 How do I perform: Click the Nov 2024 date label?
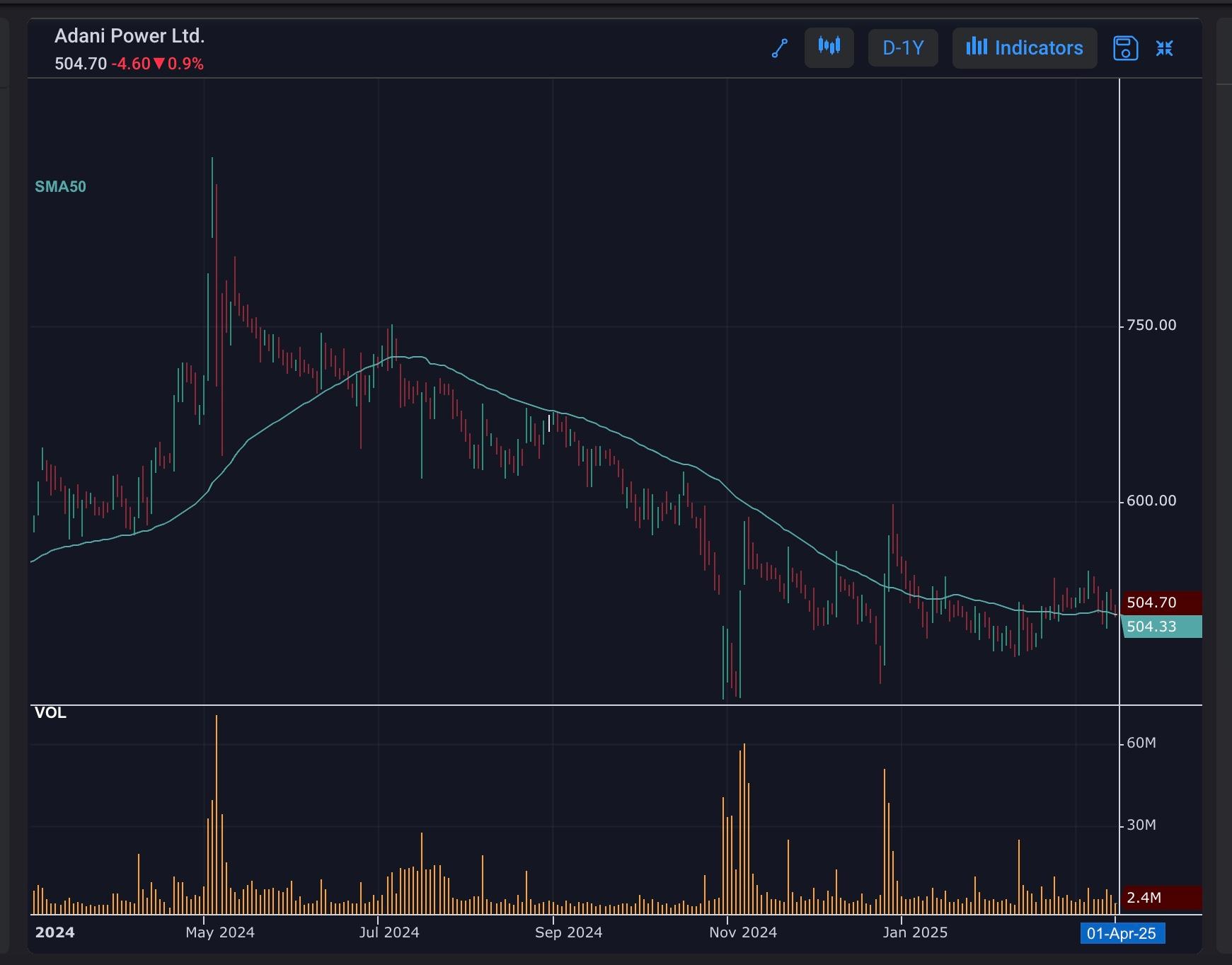click(x=743, y=932)
